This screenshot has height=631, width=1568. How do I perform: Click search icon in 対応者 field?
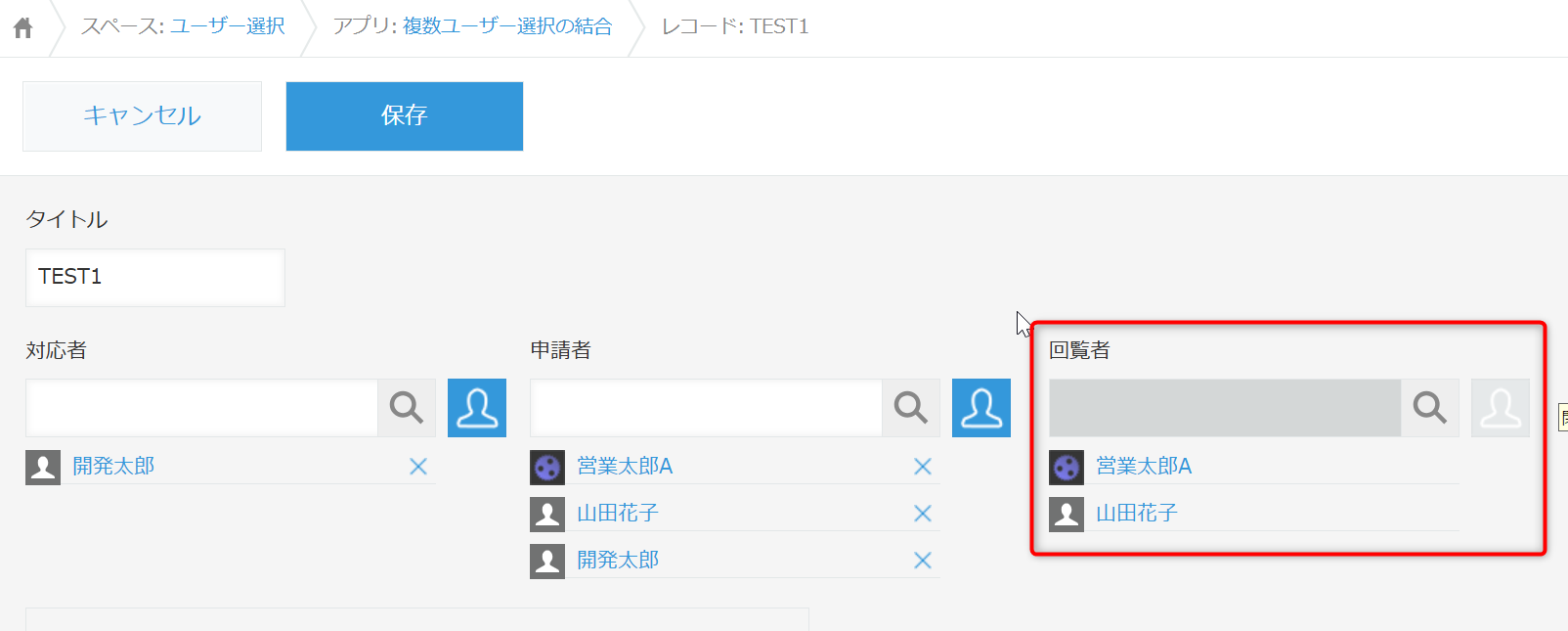click(x=407, y=407)
